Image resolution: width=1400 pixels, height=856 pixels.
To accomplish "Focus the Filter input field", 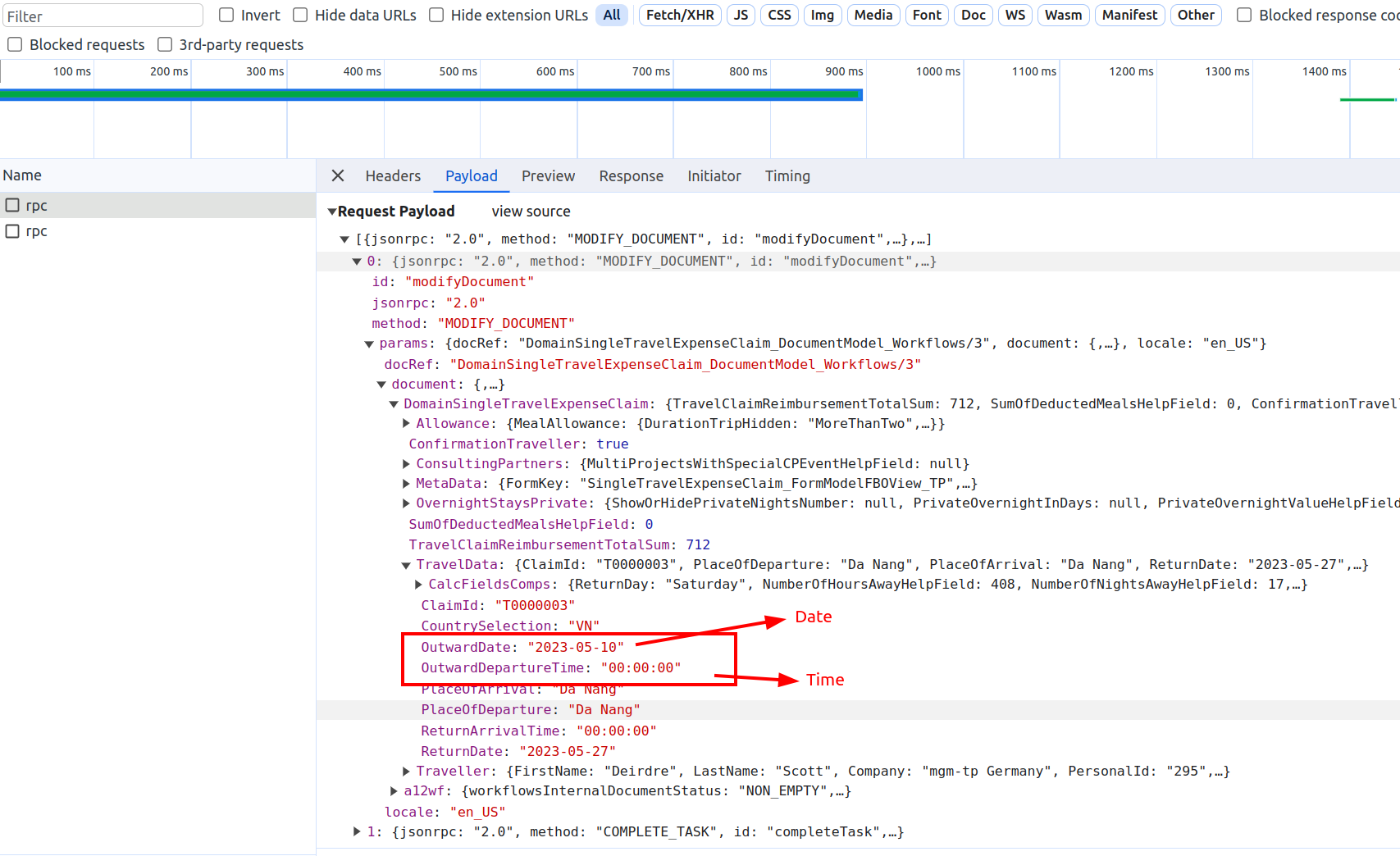I will pos(103,16).
